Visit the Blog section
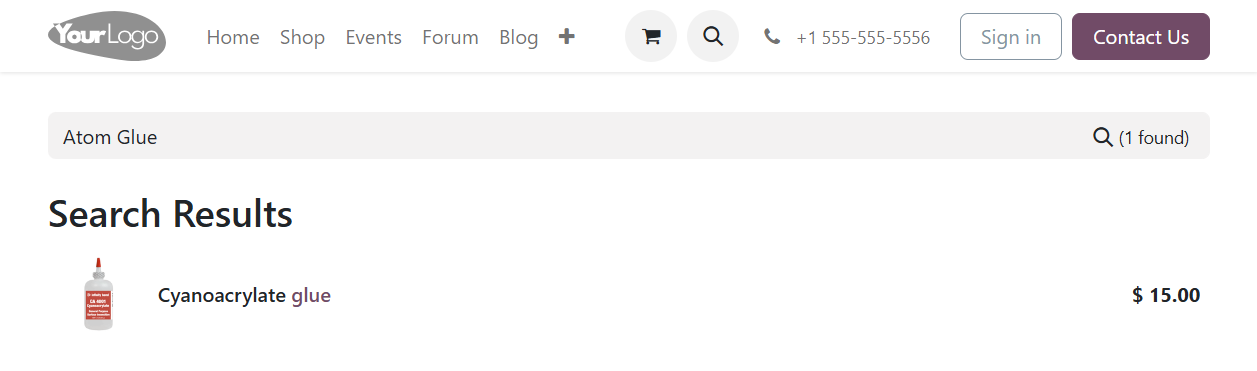This screenshot has width=1257, height=371. tap(519, 37)
